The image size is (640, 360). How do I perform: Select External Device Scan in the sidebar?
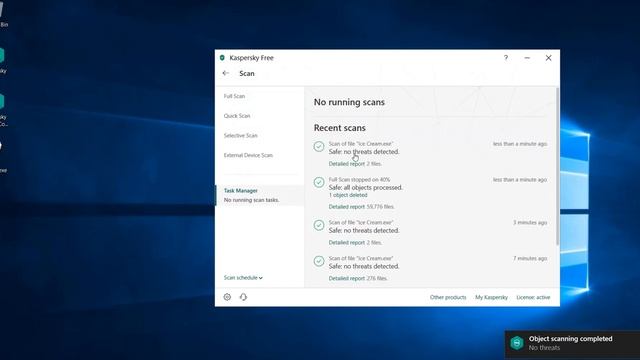[248, 155]
